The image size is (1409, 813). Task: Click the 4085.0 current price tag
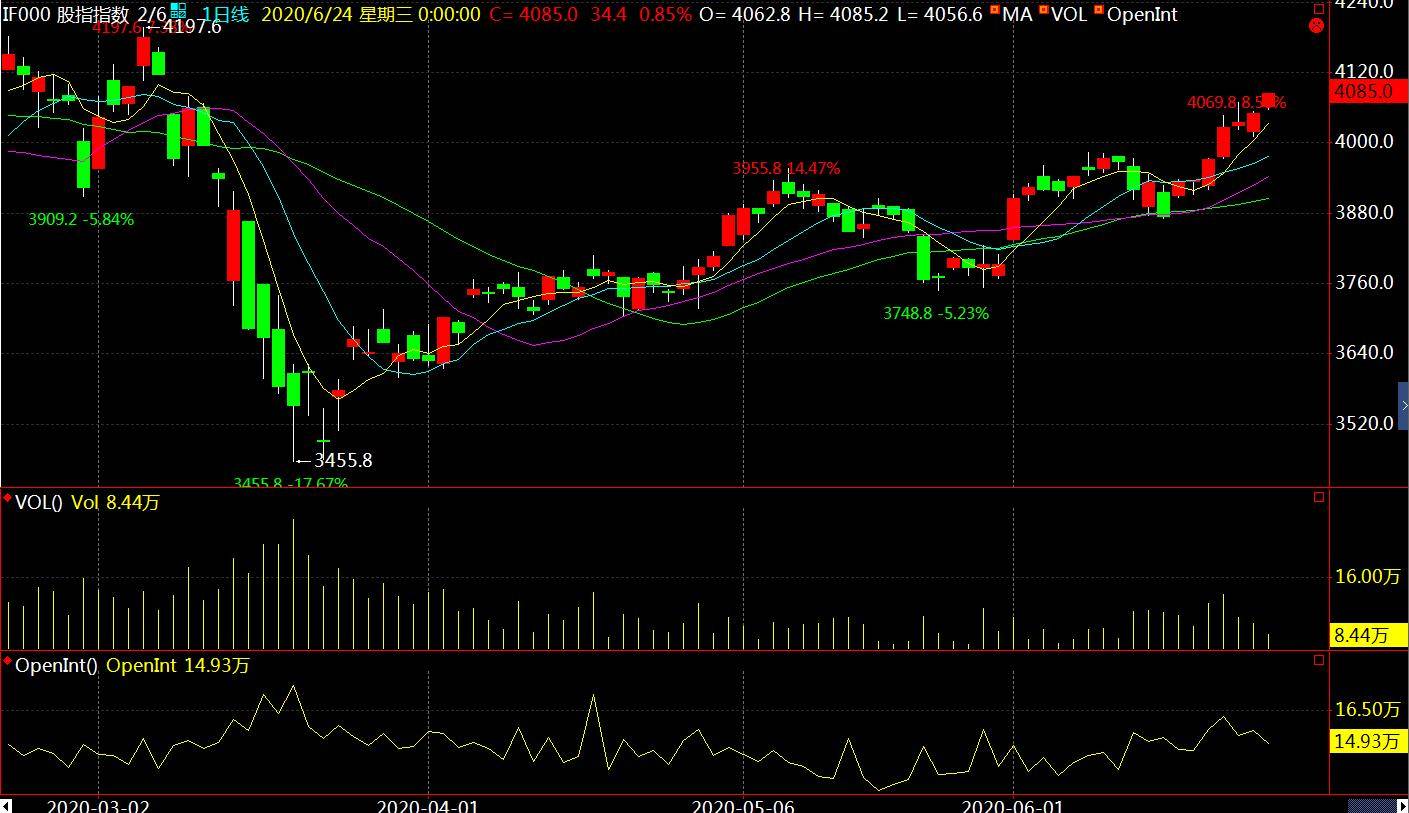click(x=1368, y=91)
